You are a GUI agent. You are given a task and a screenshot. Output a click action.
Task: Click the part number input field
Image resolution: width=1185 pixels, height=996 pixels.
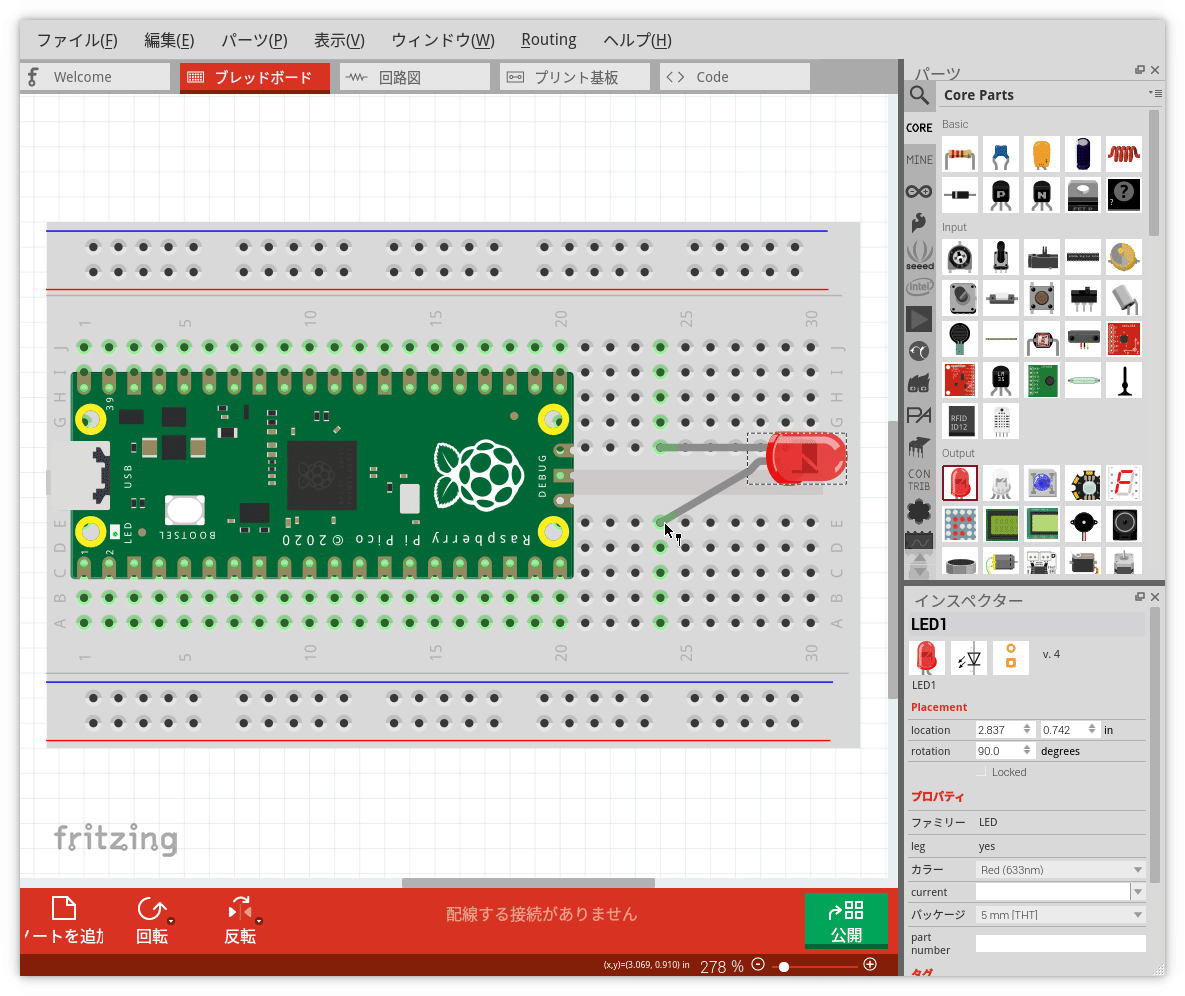click(x=1060, y=943)
